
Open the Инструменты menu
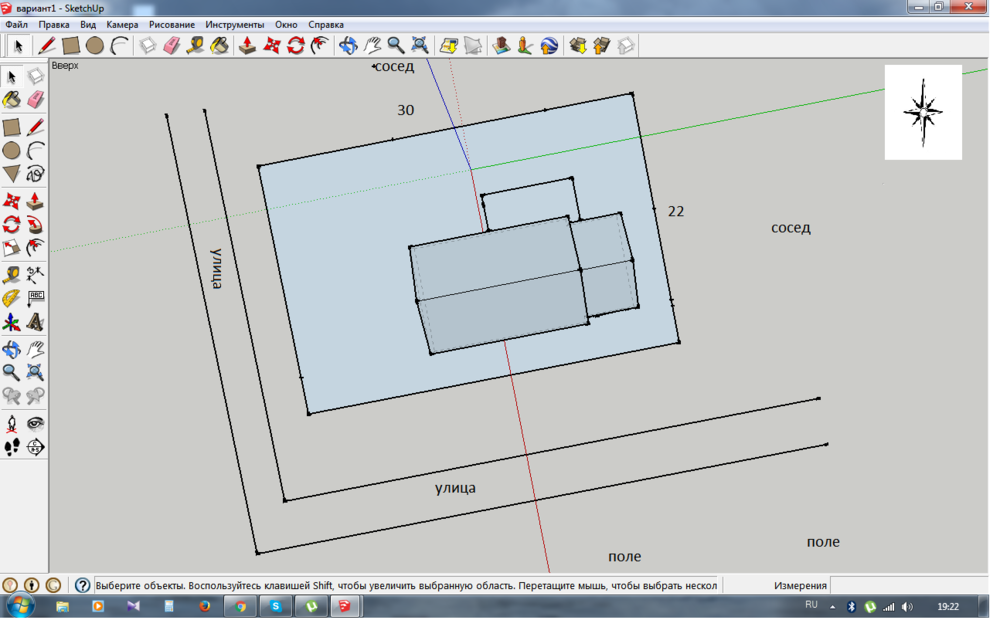coord(235,24)
